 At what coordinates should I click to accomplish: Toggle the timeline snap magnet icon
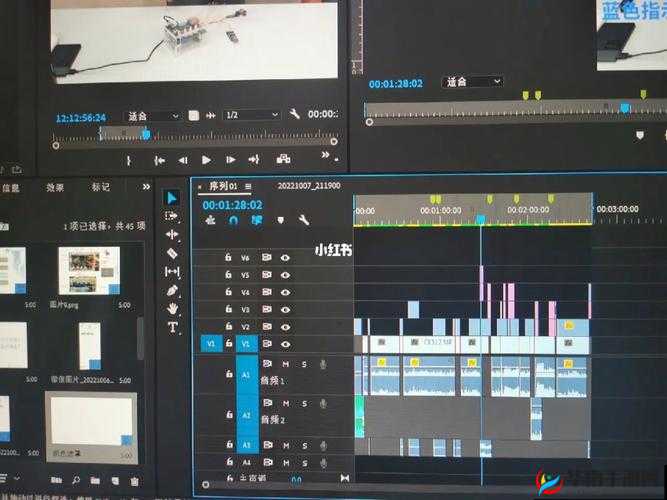click(x=233, y=220)
